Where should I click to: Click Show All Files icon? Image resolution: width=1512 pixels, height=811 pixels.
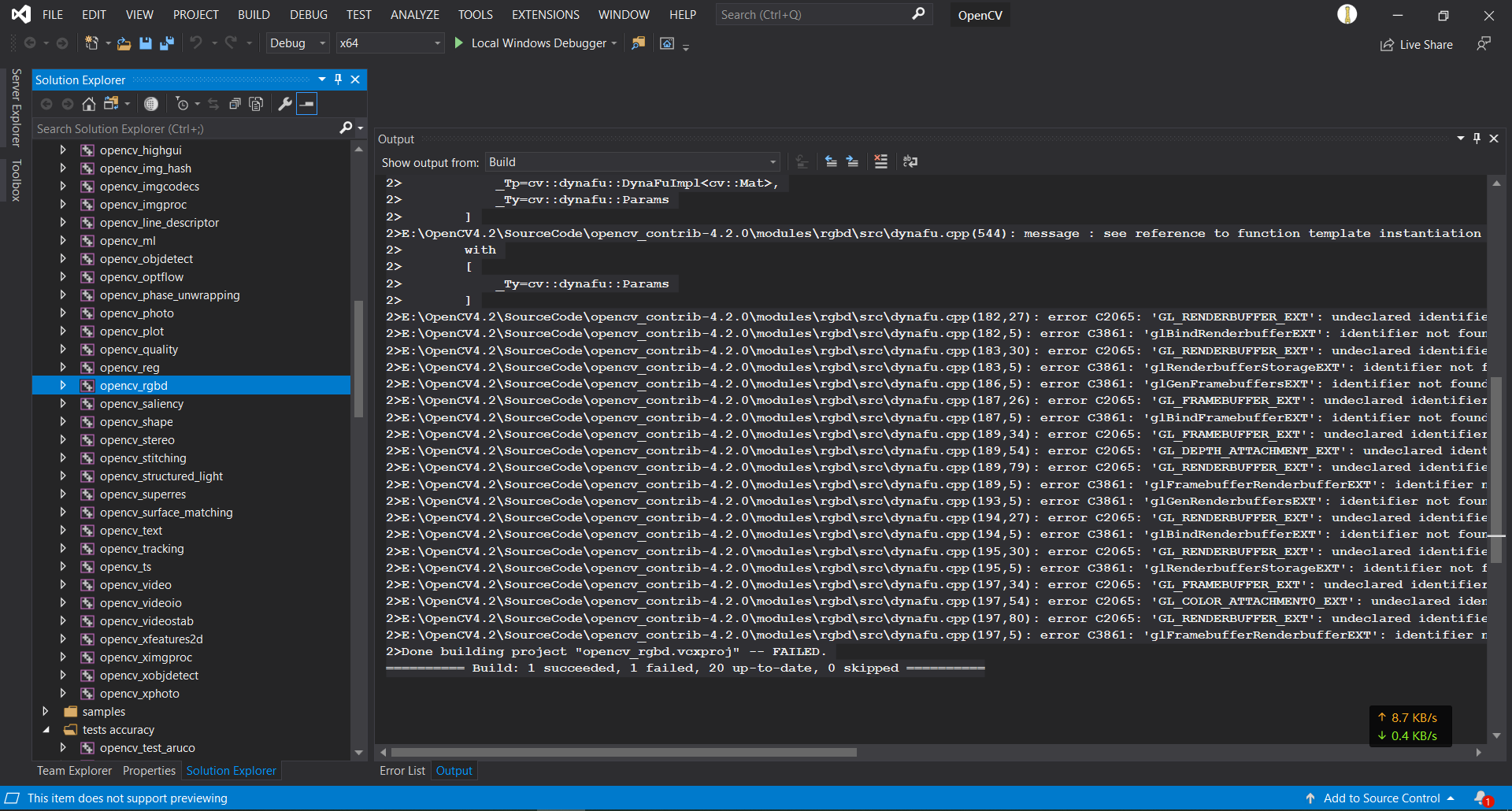[256, 104]
